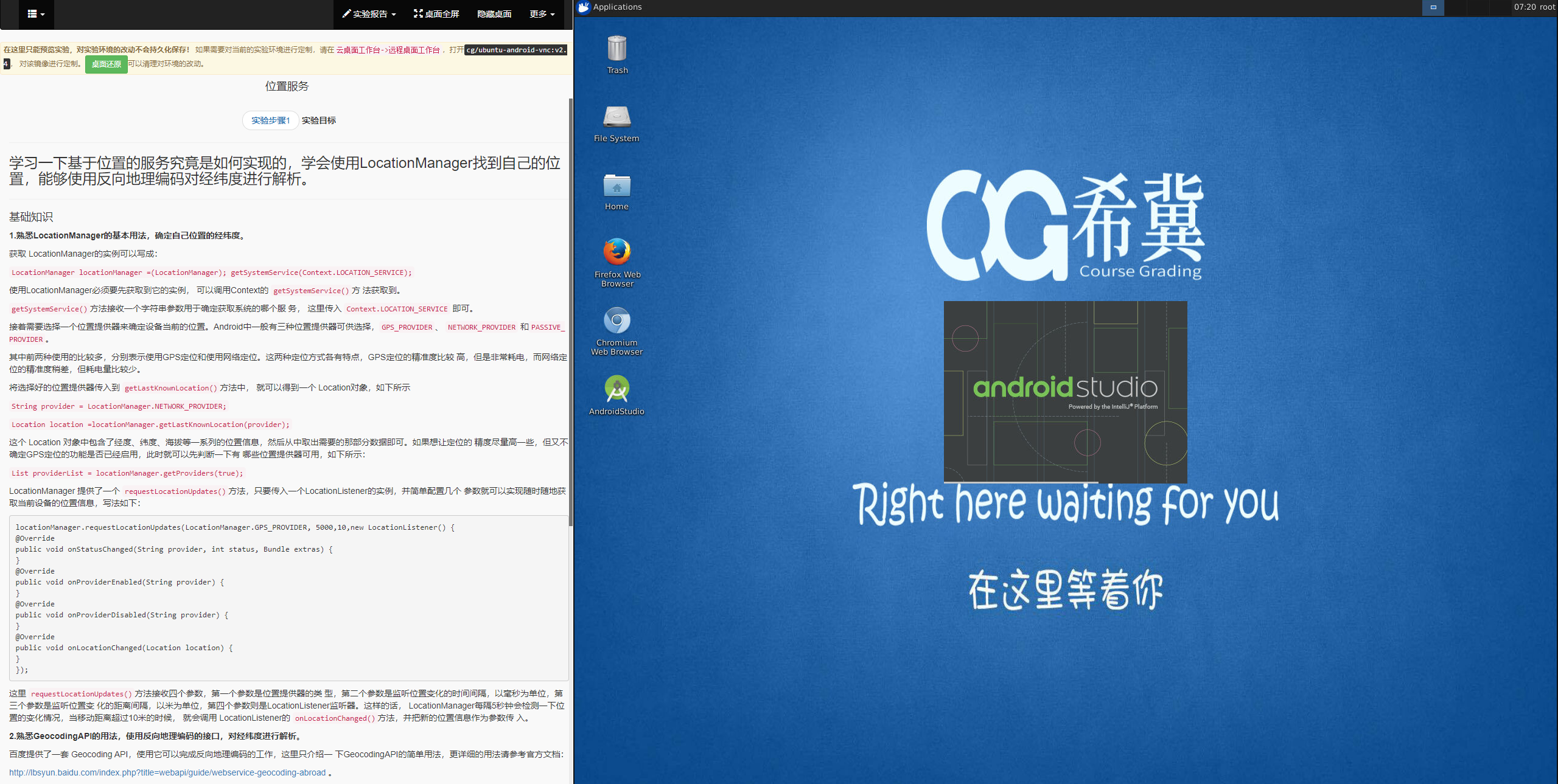The width and height of the screenshot is (1558, 784).
Task: Click the NETWORK_PROVIDER inline code
Action: [x=481, y=327]
